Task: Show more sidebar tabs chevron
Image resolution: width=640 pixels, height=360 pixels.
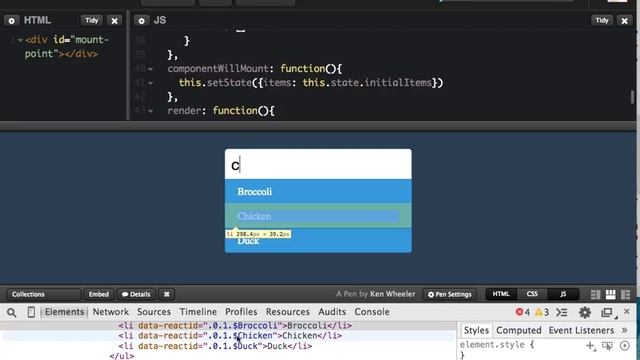Action: pyautogui.click(x=624, y=330)
